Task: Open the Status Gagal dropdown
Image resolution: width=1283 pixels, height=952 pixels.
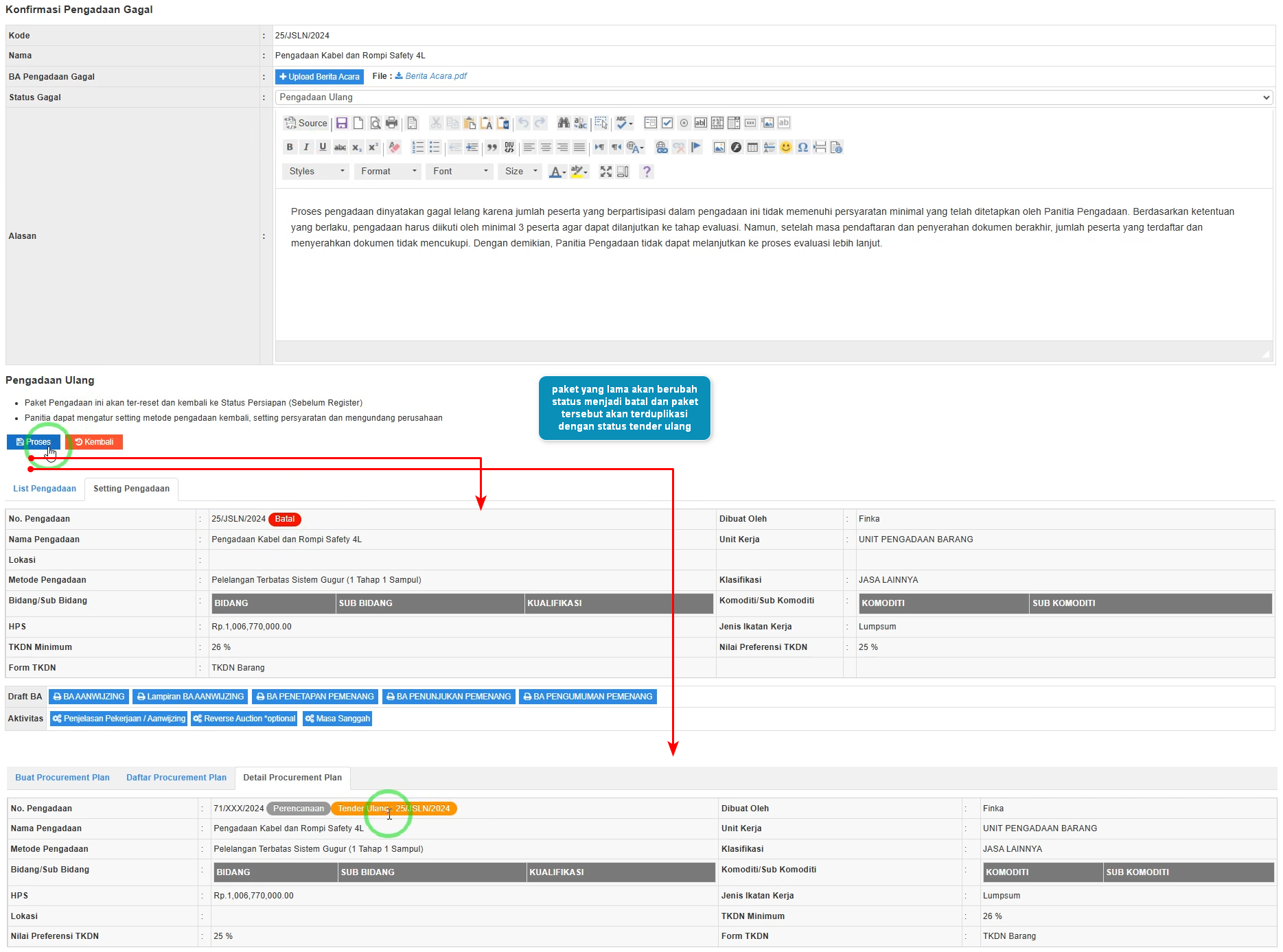Action: pyautogui.click(x=773, y=97)
